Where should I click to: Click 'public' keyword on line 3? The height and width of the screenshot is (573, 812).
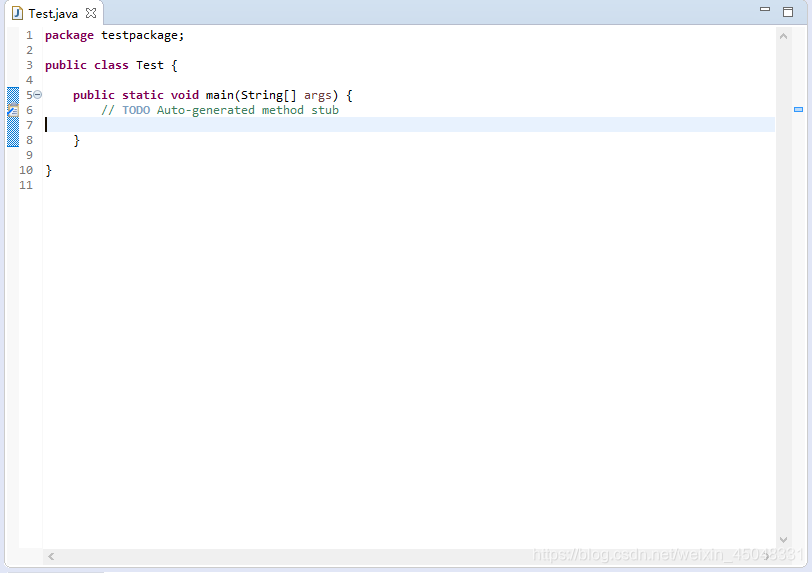66,65
